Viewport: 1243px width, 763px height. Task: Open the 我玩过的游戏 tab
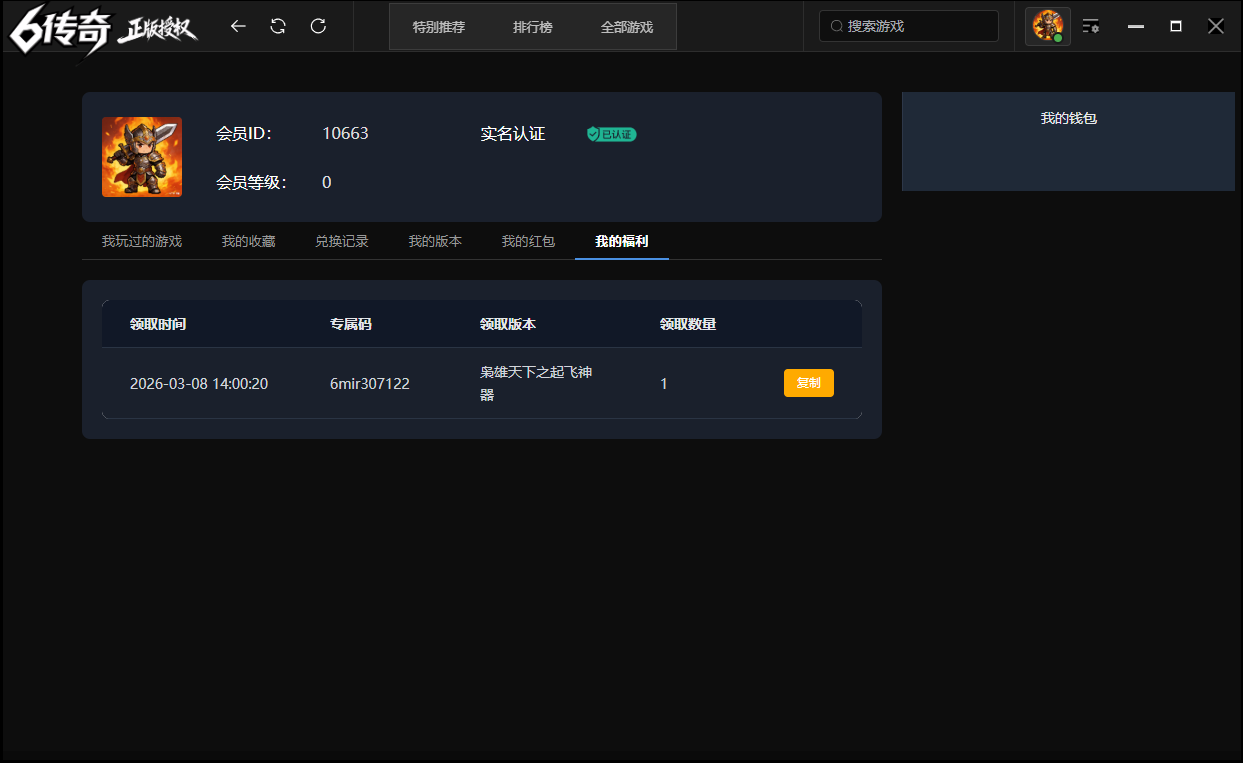[x=140, y=240]
